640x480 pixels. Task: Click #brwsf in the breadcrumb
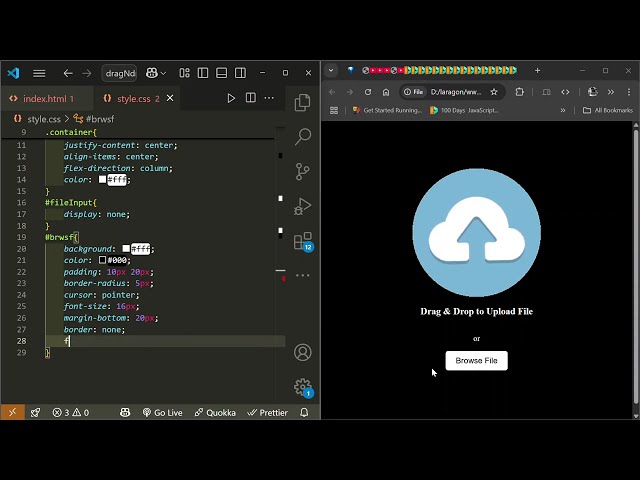coord(100,119)
